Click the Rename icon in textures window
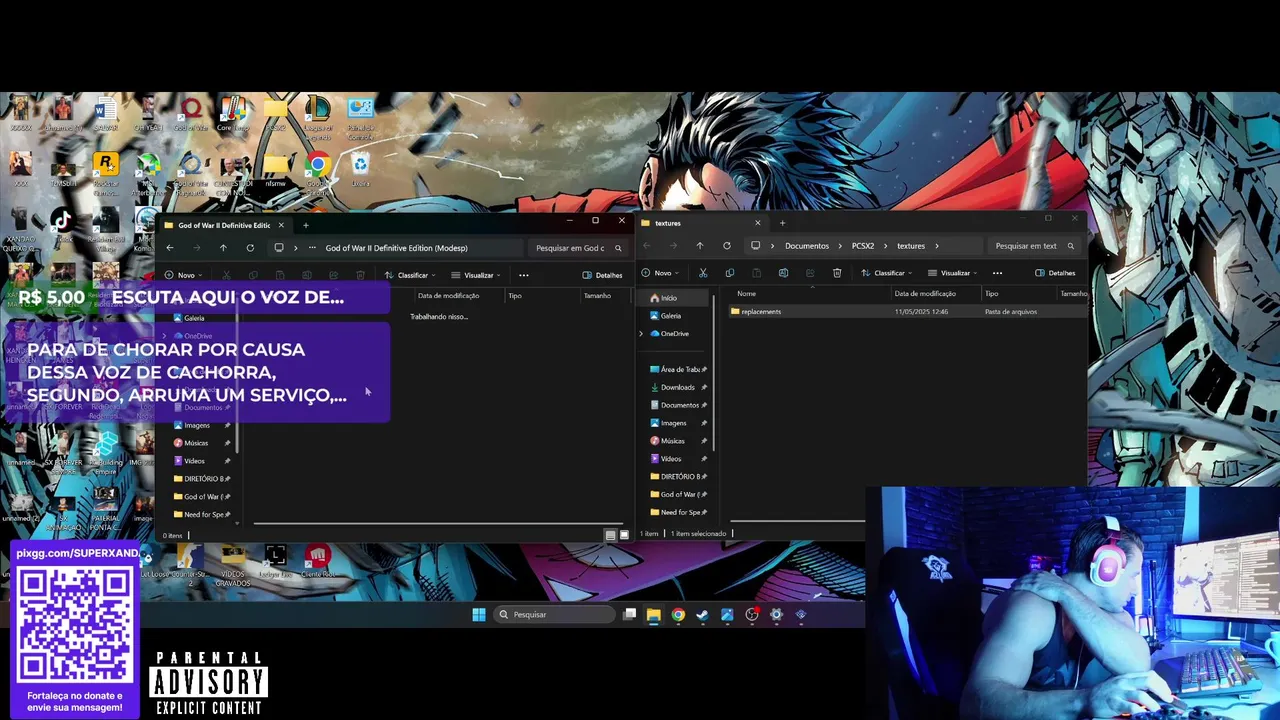1280x720 pixels. (x=783, y=273)
